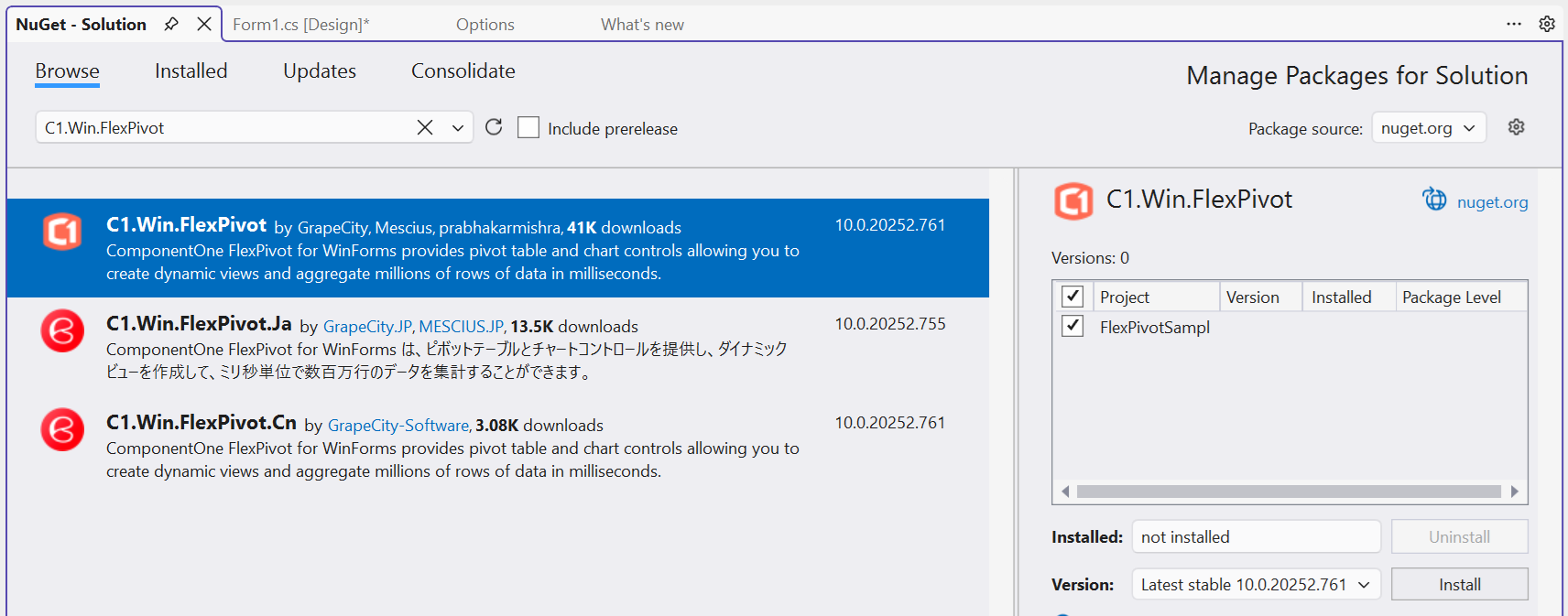The width and height of the screenshot is (1568, 616).
Task: Open the GrapeCity-Software author link
Action: coord(398,426)
